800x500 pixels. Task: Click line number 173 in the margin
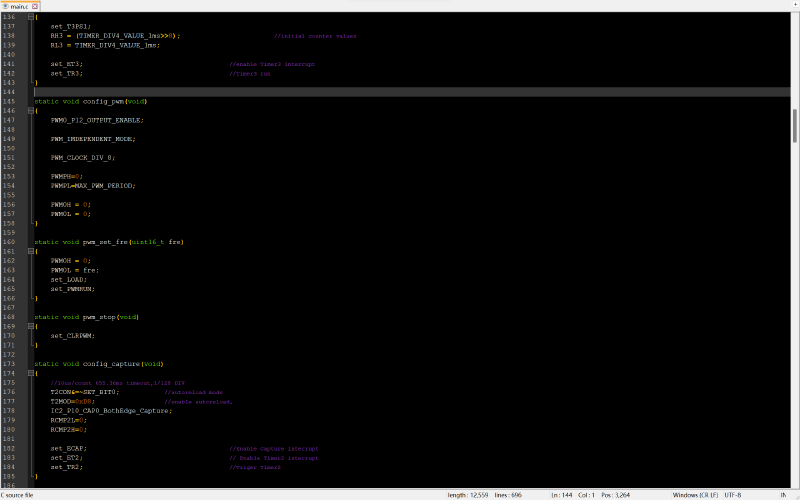[9, 364]
